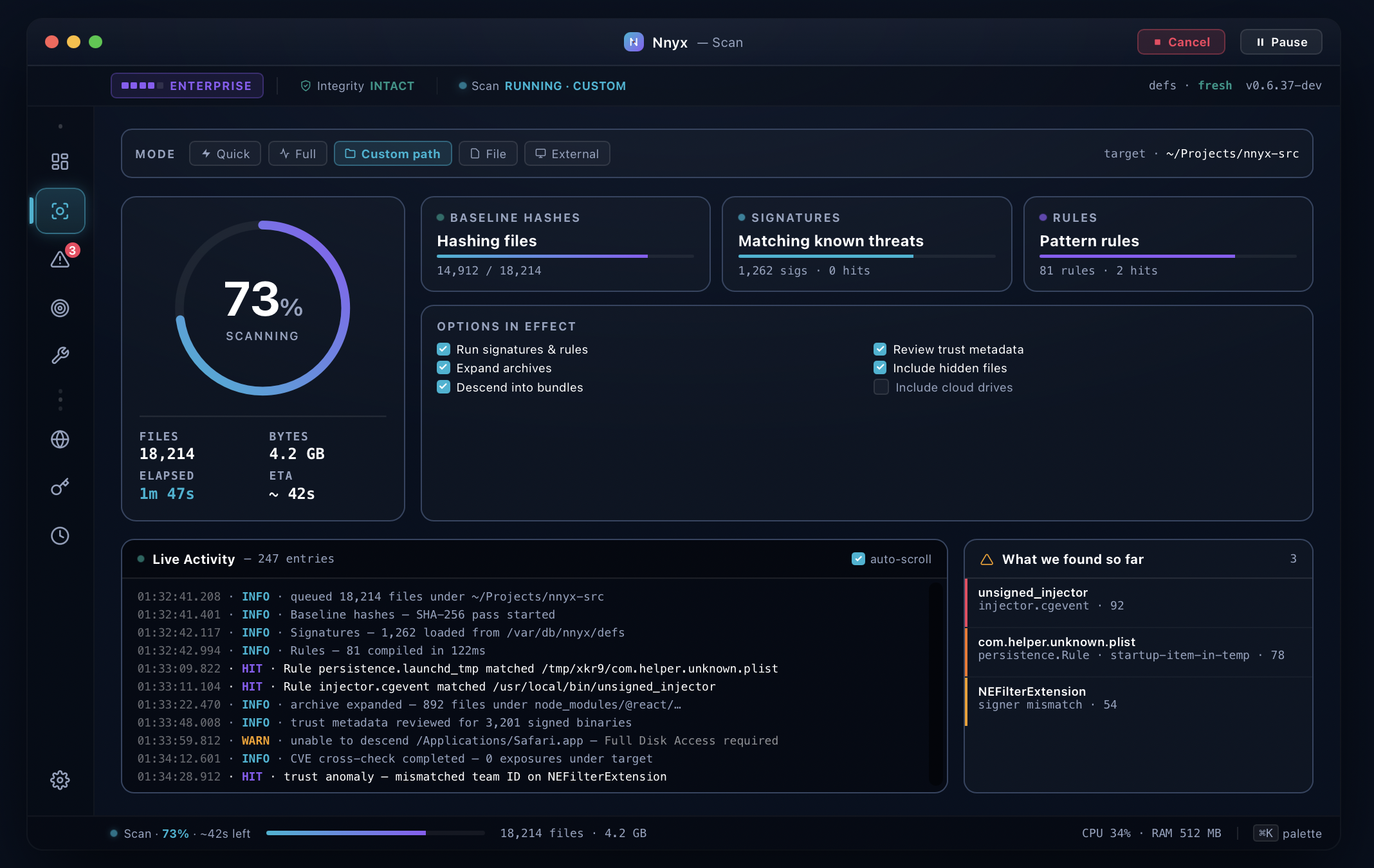Toggle Review trust metadata checkbox
Screen dimensions: 1374x868
[880, 349]
